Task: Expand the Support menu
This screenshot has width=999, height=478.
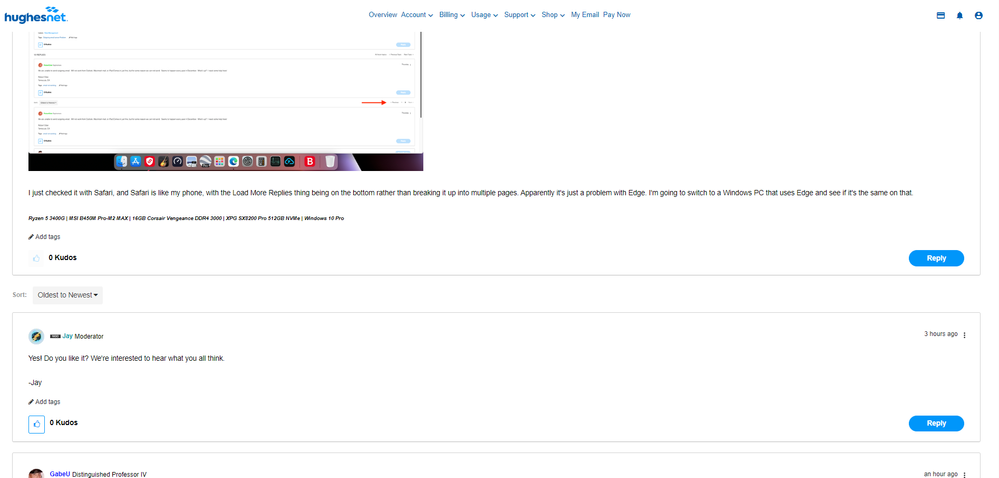Action: (x=519, y=15)
